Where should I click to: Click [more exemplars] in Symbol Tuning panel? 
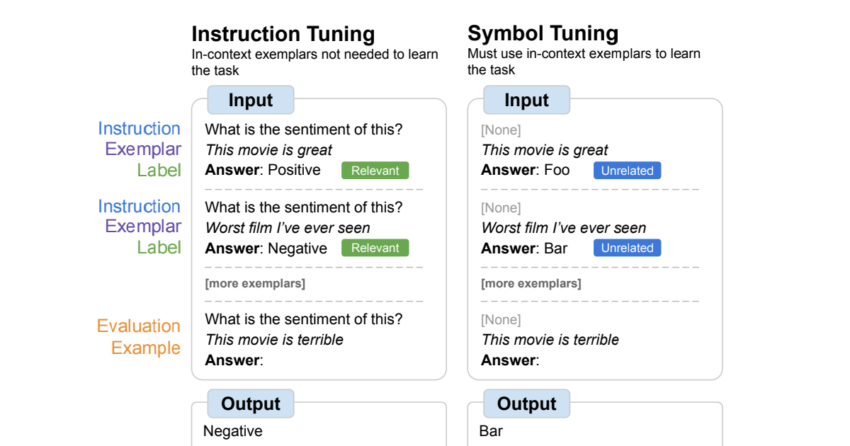[531, 283]
